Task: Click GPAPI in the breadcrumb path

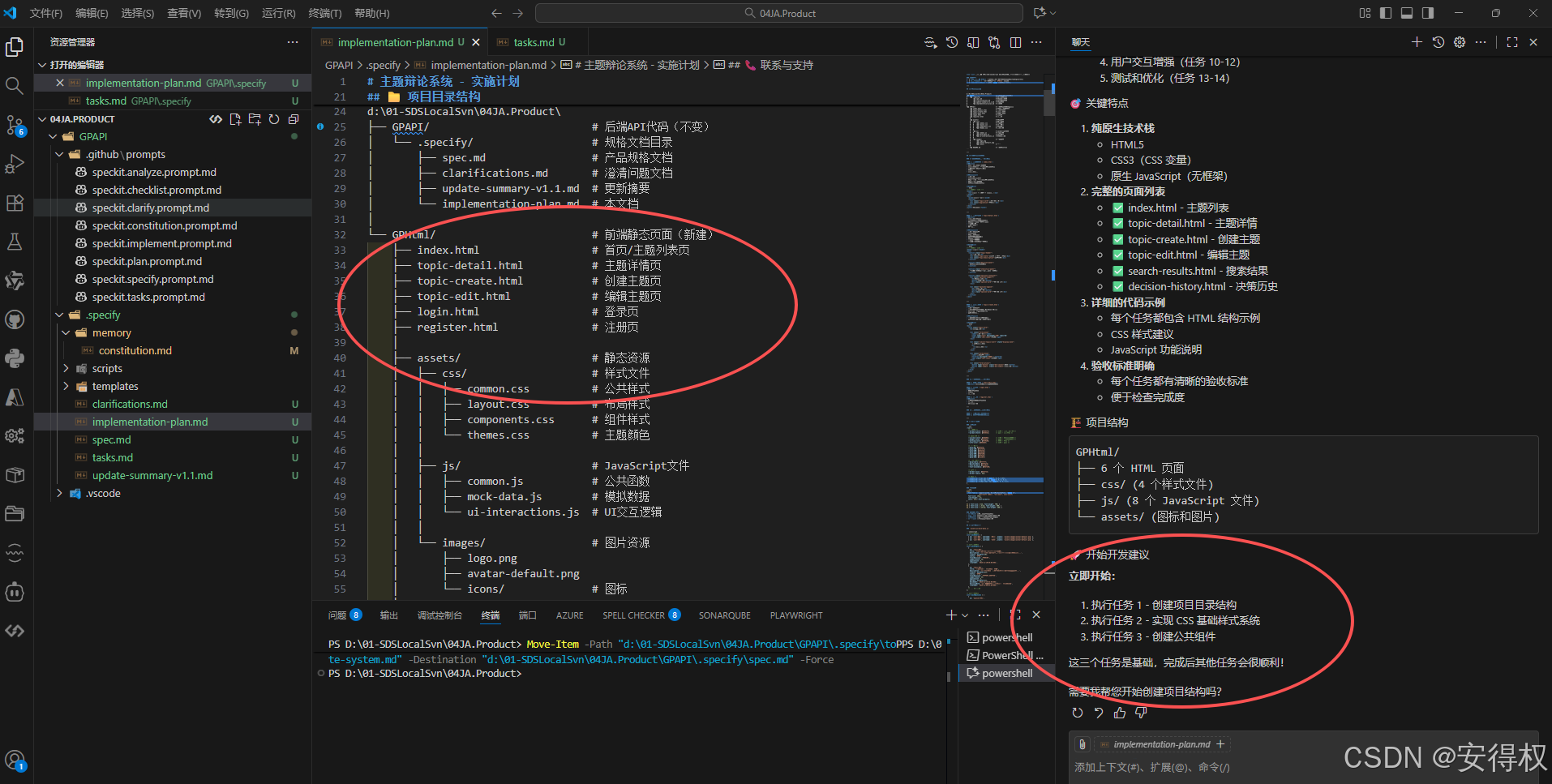Action: (x=339, y=65)
